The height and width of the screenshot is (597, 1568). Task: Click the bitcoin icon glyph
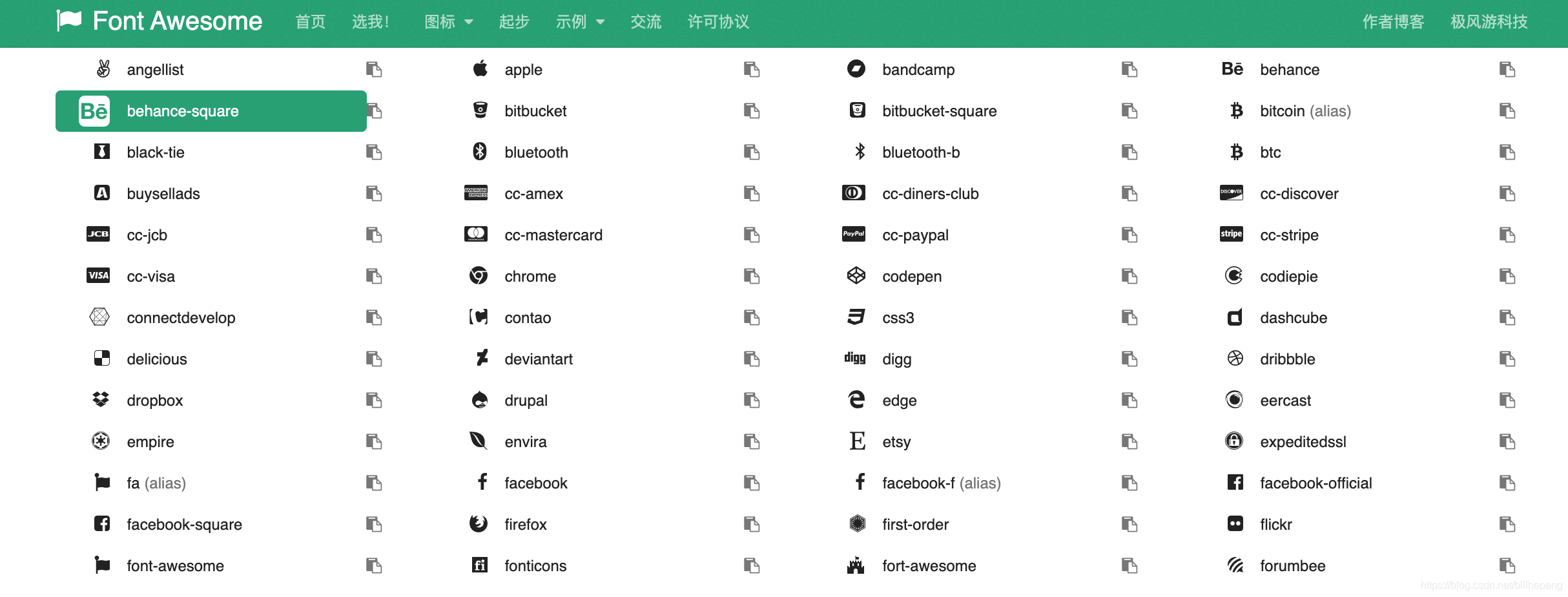pos(1236,110)
